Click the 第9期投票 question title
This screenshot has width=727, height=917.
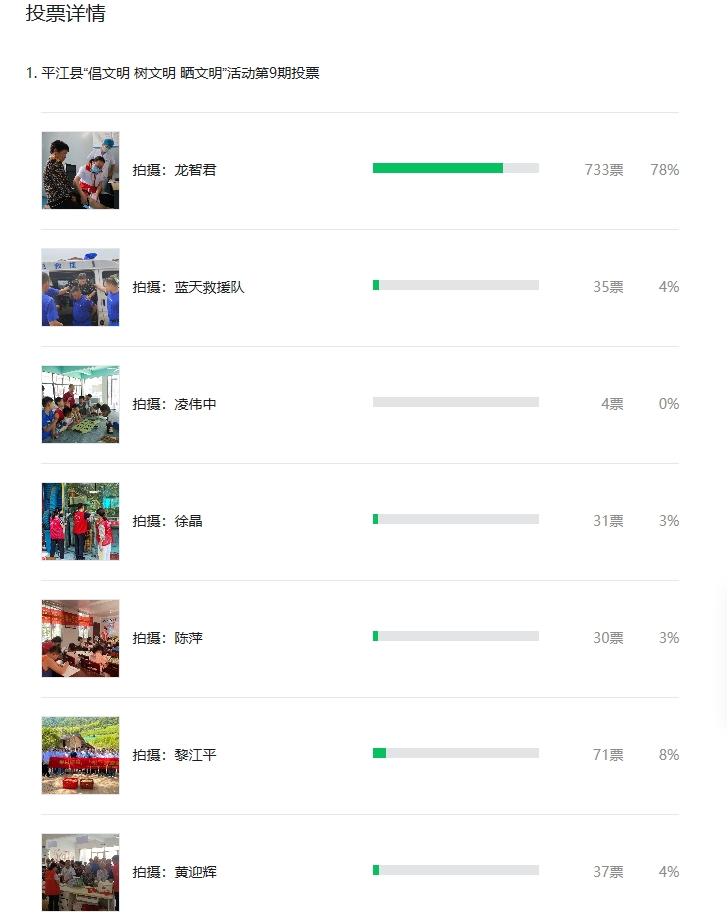(173, 73)
